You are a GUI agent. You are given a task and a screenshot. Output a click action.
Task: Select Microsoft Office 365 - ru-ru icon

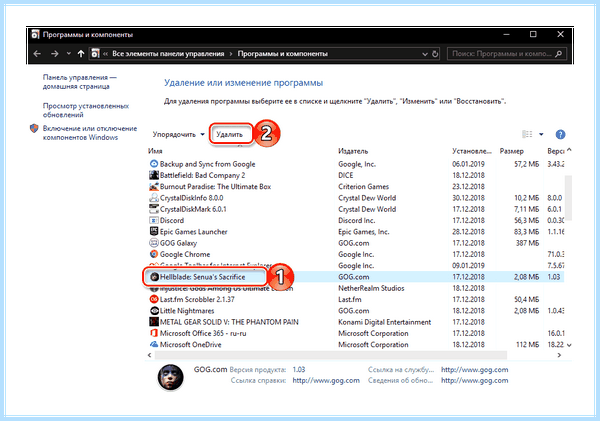point(154,333)
